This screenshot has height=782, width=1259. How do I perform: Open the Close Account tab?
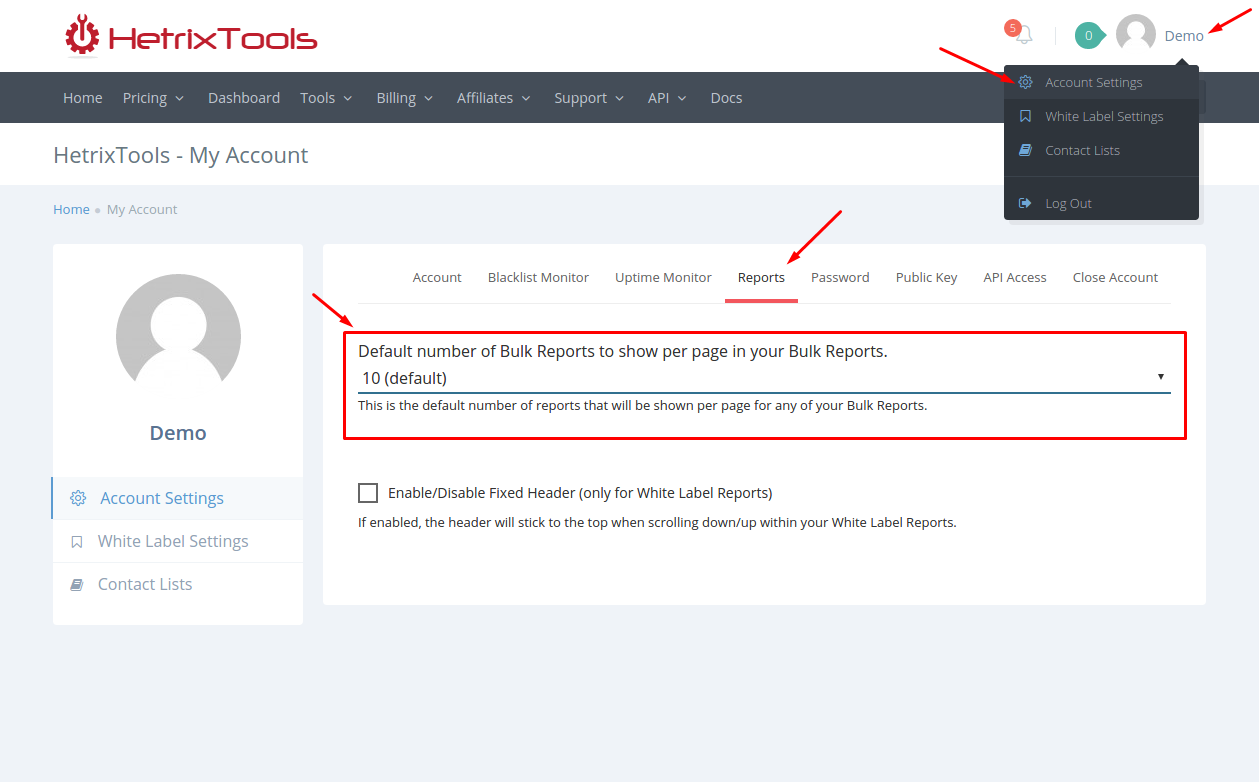[x=1115, y=277]
